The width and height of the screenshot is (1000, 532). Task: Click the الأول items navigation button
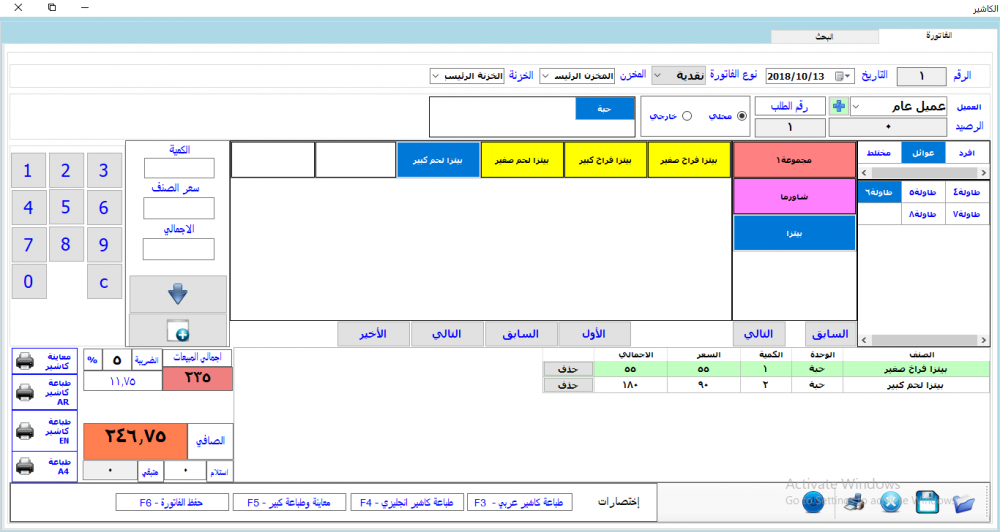(594, 334)
